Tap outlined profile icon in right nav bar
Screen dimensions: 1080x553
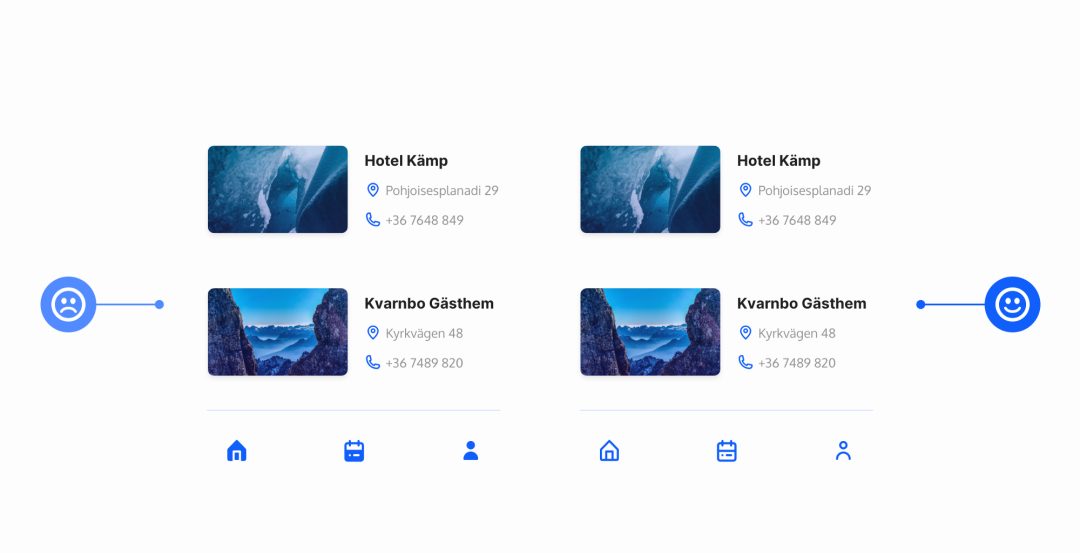coord(843,451)
